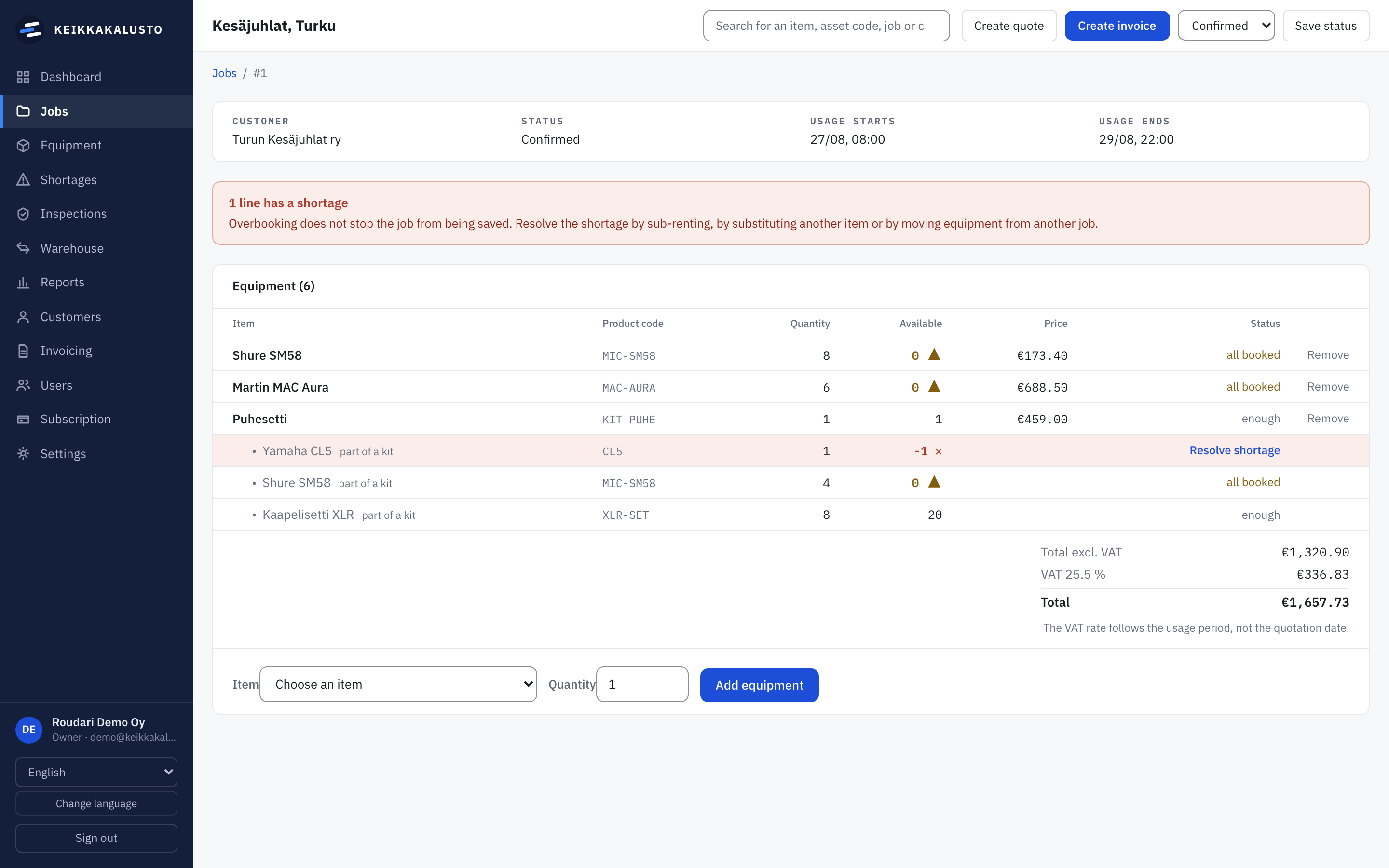Click the Add equipment button
Screen dimensions: 1389x868
point(759,685)
